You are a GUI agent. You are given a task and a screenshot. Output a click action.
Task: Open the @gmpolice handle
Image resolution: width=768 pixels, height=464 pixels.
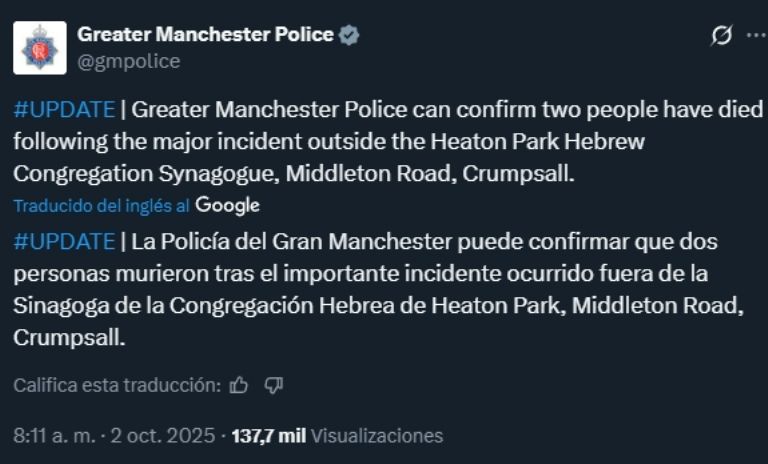point(128,61)
